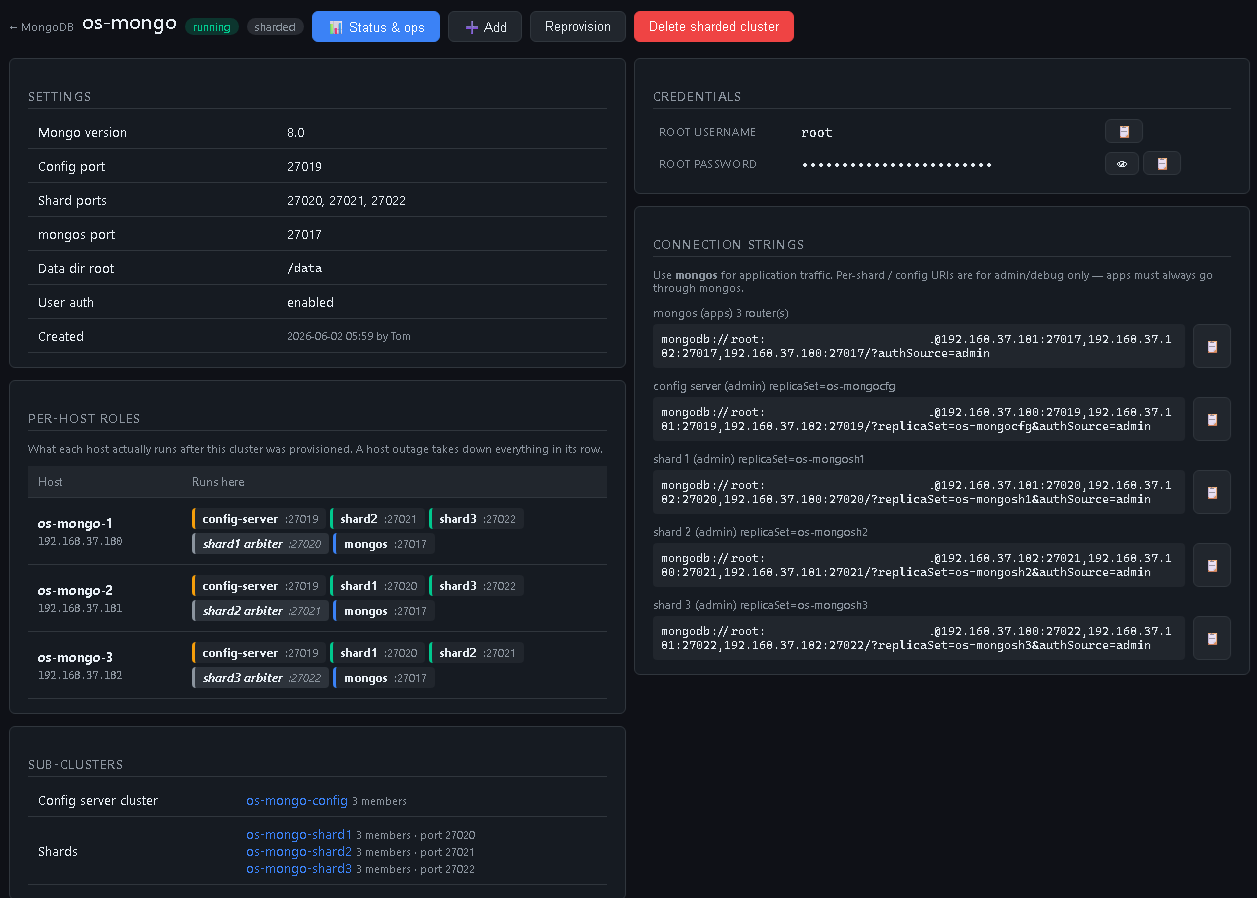Click the os-mongo-2 host name
Screen dimensions: 1257x898
coord(75,590)
